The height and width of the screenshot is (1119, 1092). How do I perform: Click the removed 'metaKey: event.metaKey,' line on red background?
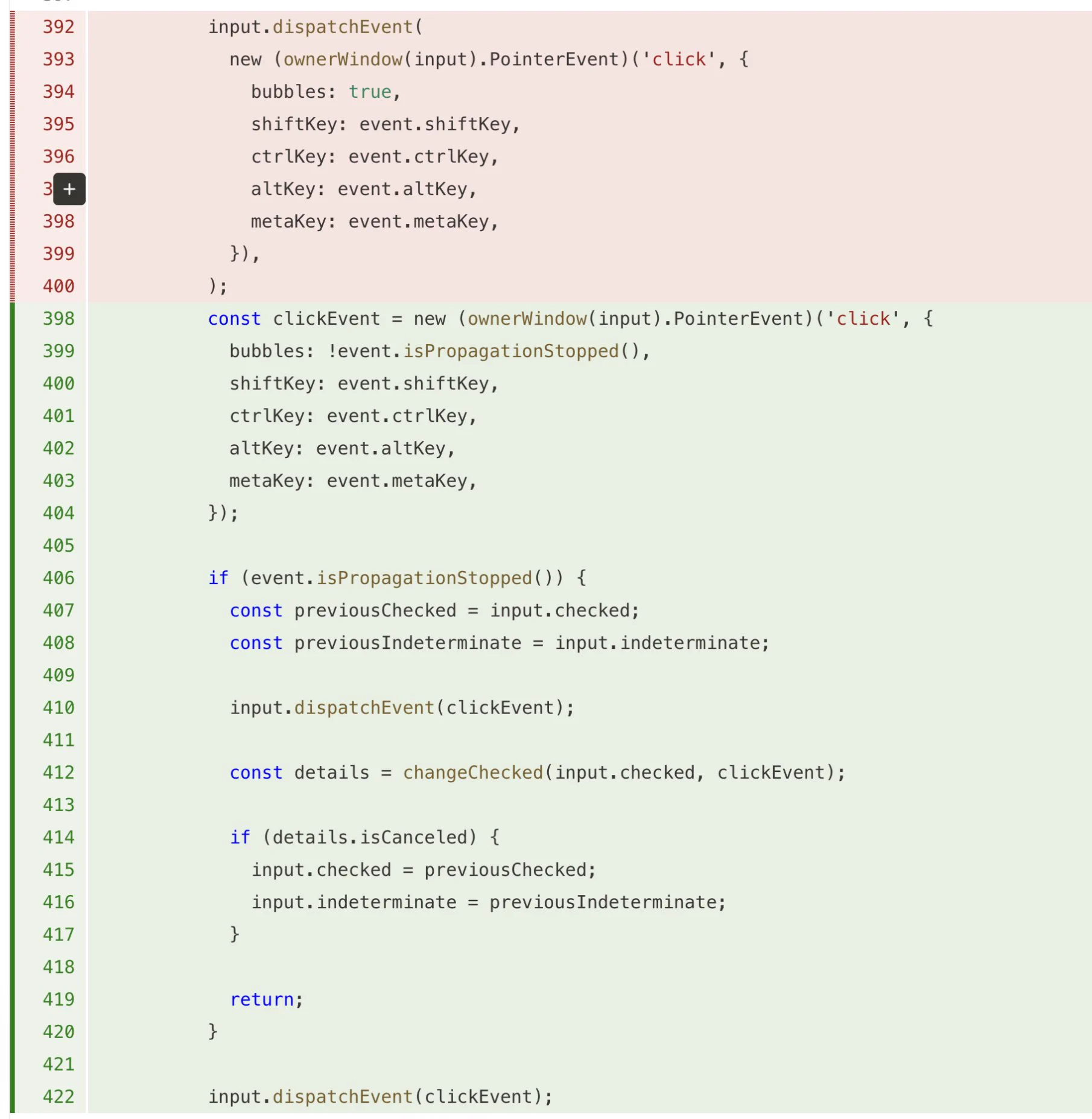[x=374, y=222]
